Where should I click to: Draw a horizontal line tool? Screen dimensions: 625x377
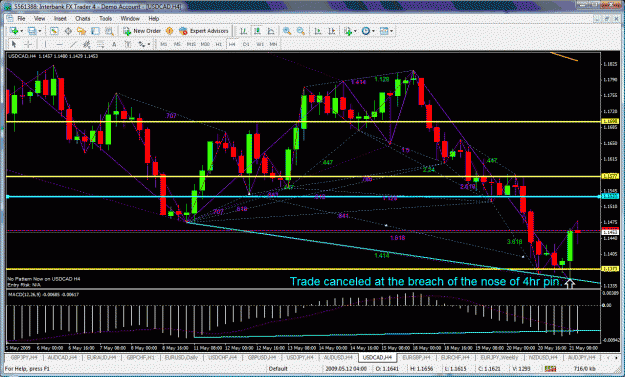pos(59,44)
